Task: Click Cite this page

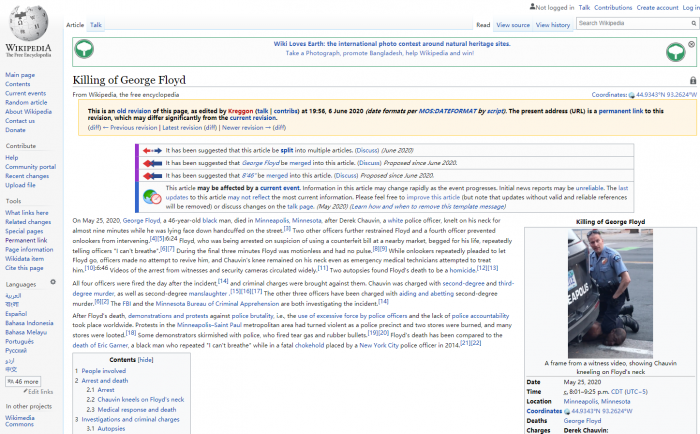Action: (24, 268)
